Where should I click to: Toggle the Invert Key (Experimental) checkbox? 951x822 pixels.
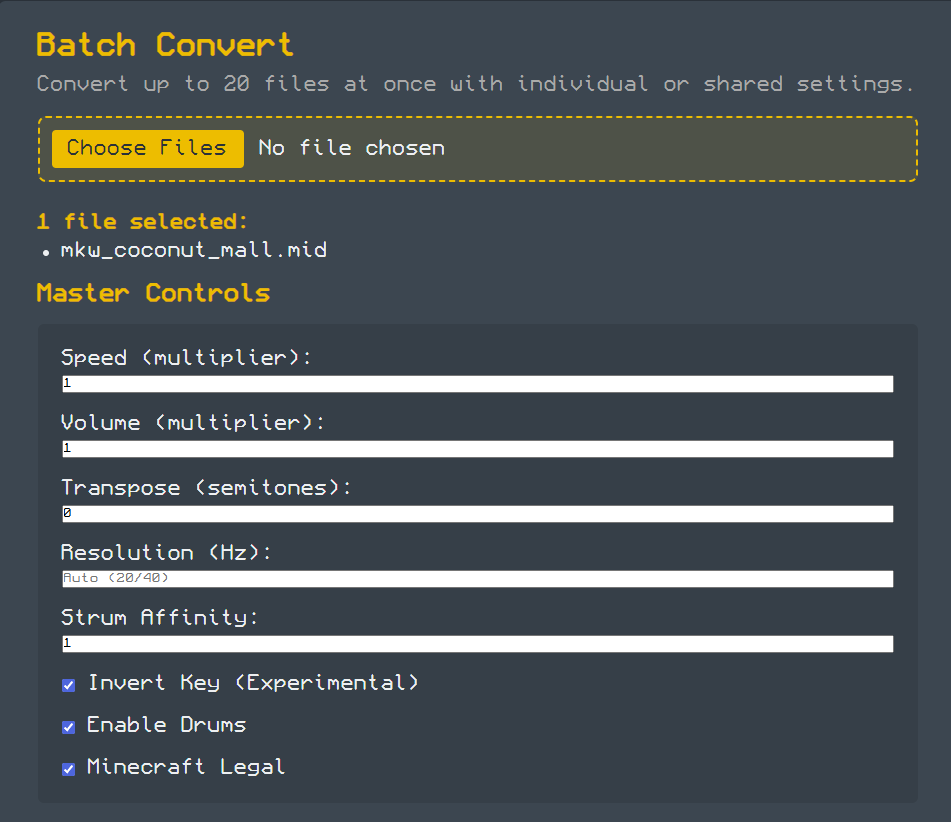(x=68, y=685)
